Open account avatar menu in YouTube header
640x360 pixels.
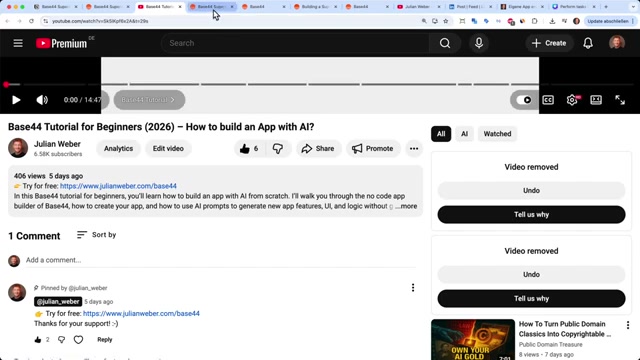tap(617, 43)
